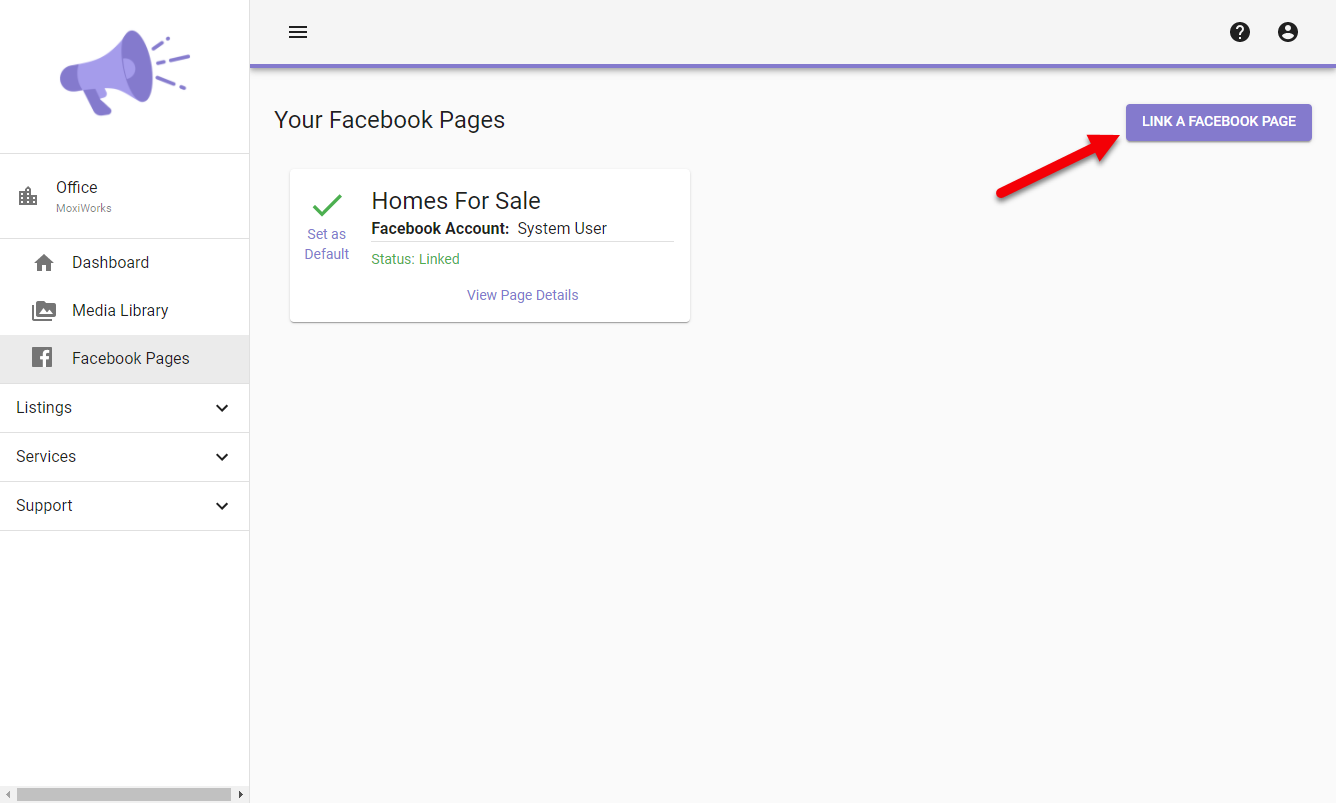Click the help question mark icon
Image resolution: width=1336 pixels, height=803 pixels.
coord(1240,32)
